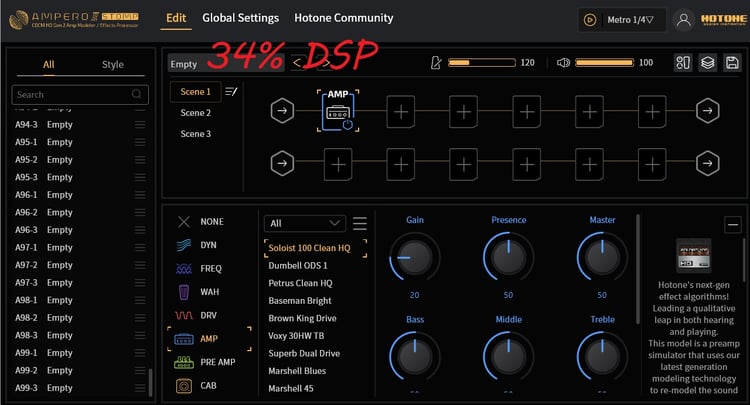
Task: Open the All amp filter dropdown
Action: click(304, 223)
